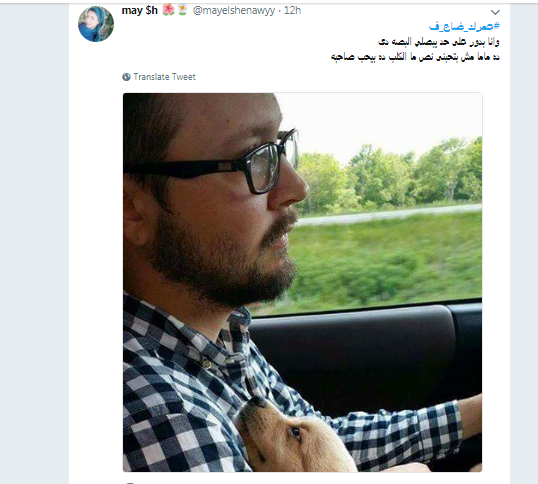The width and height of the screenshot is (538, 484).
Task: Click the green trees seen through car window
Action: [388, 175]
